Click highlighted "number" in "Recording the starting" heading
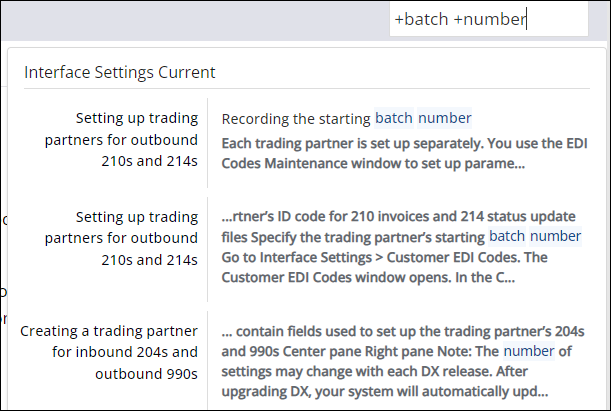 point(445,118)
